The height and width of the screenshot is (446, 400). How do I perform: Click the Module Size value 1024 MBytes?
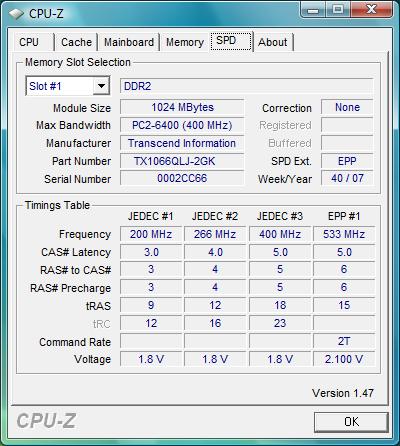182,107
